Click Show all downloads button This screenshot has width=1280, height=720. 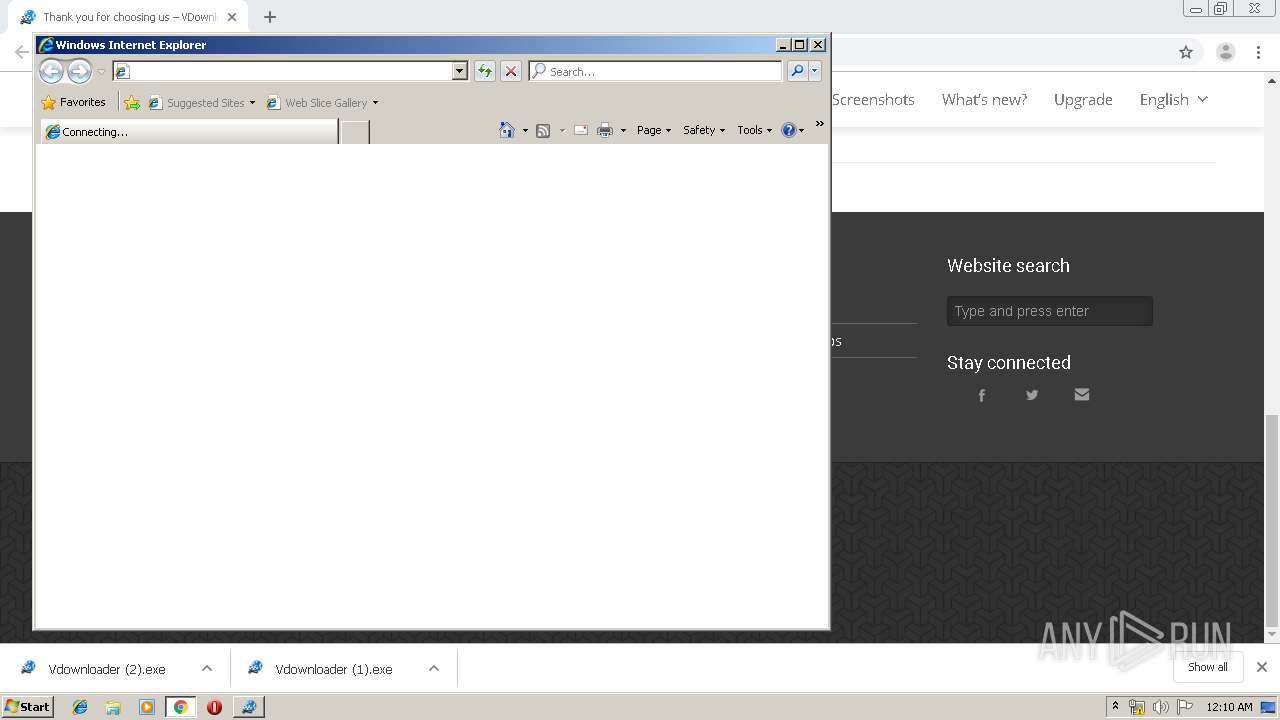1207,667
